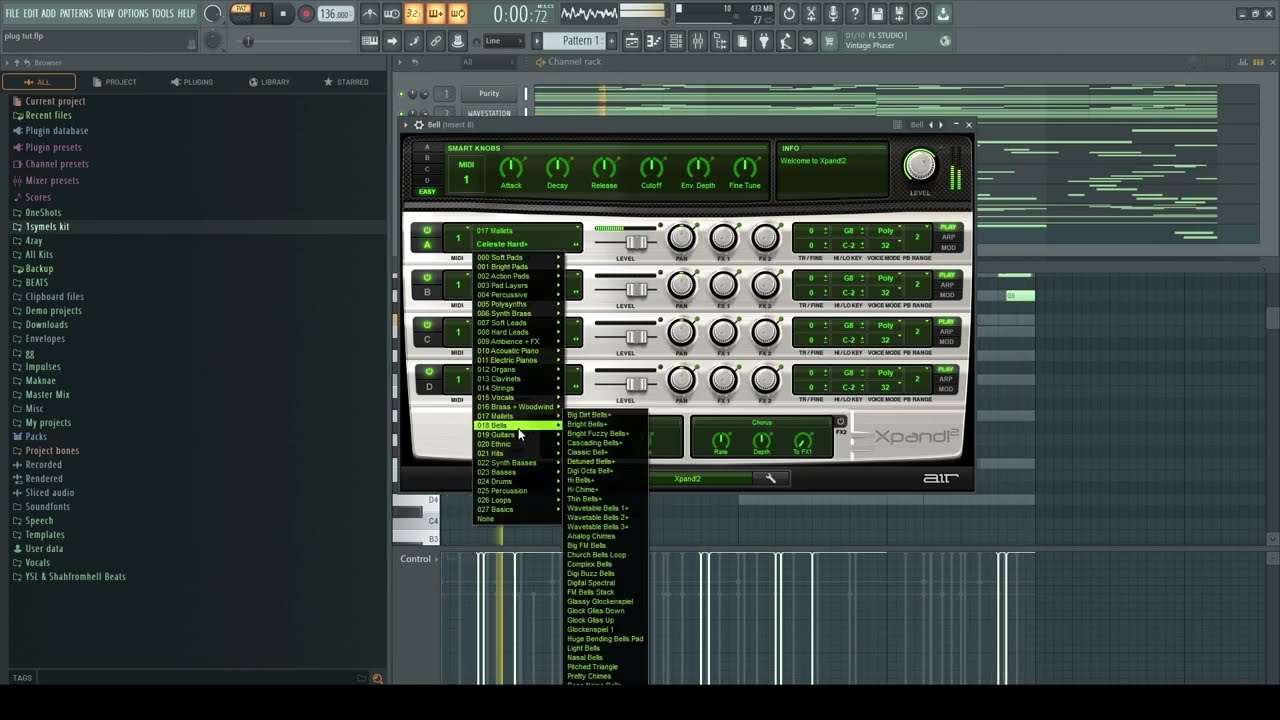This screenshot has height=720, width=1280.
Task: Click the save project icon
Action: pos(877,14)
